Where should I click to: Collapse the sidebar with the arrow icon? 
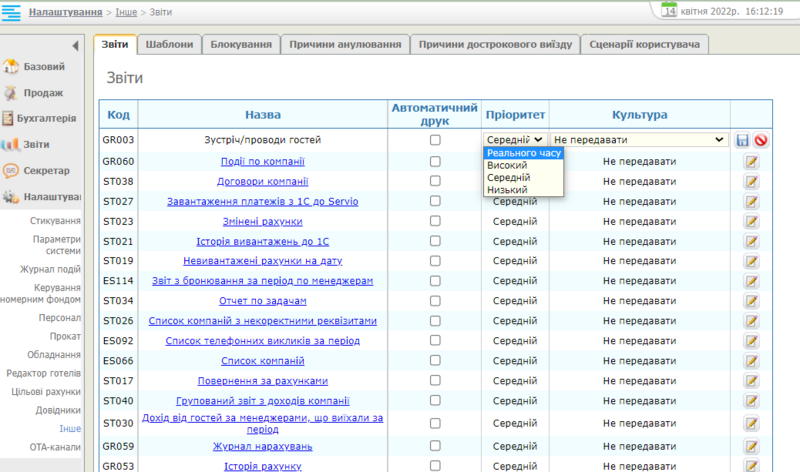pos(75,46)
